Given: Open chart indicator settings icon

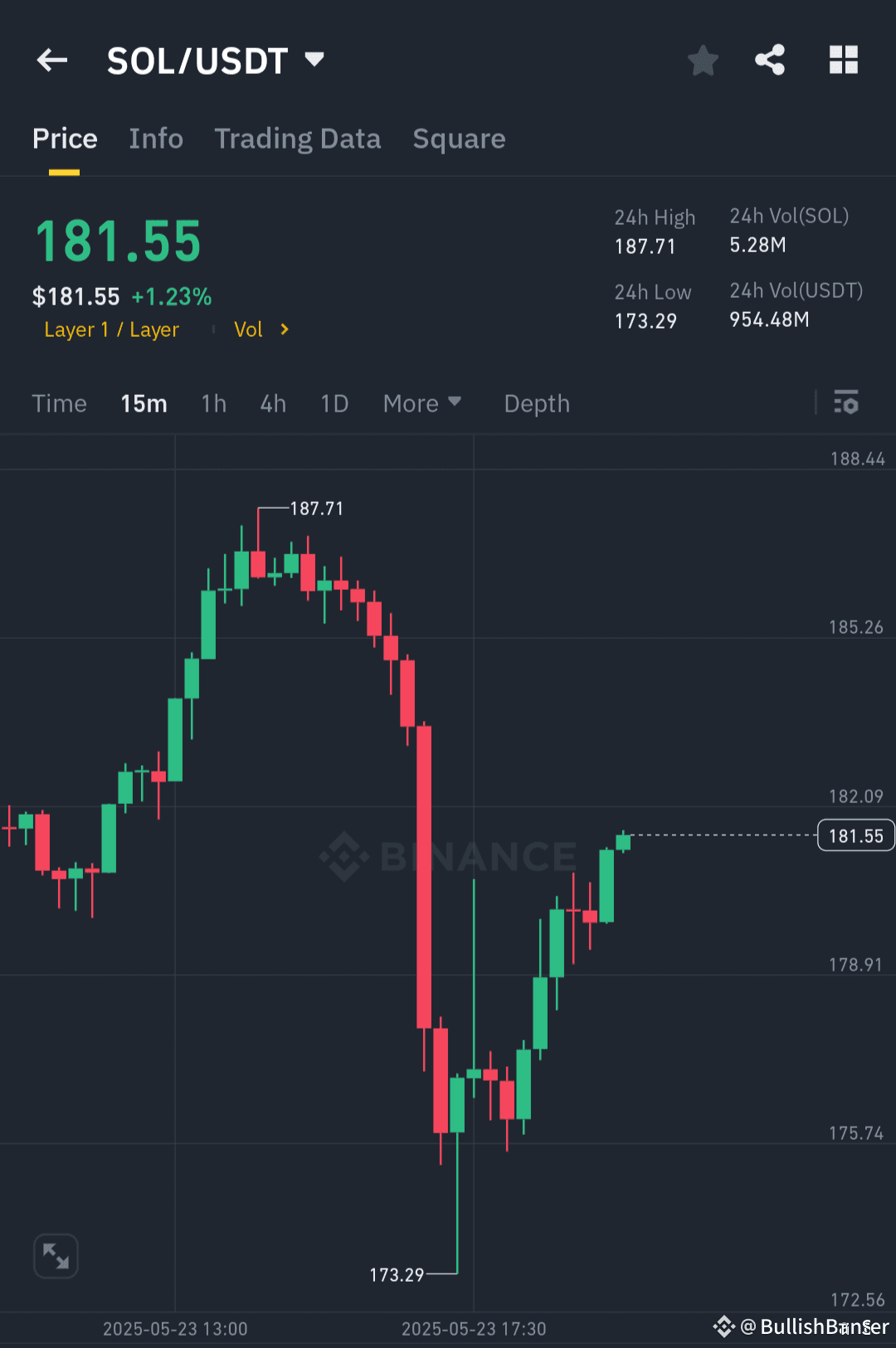Looking at the screenshot, I should click(x=847, y=403).
